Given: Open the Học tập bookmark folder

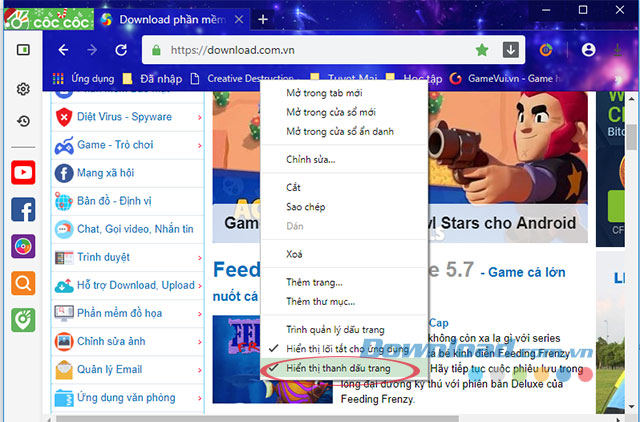Looking at the screenshot, I should (414, 78).
